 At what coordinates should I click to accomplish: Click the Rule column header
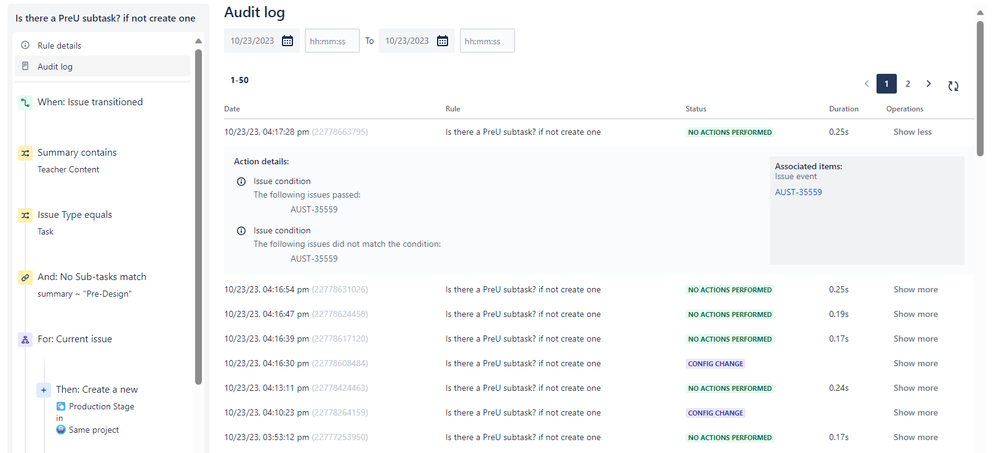[x=452, y=109]
